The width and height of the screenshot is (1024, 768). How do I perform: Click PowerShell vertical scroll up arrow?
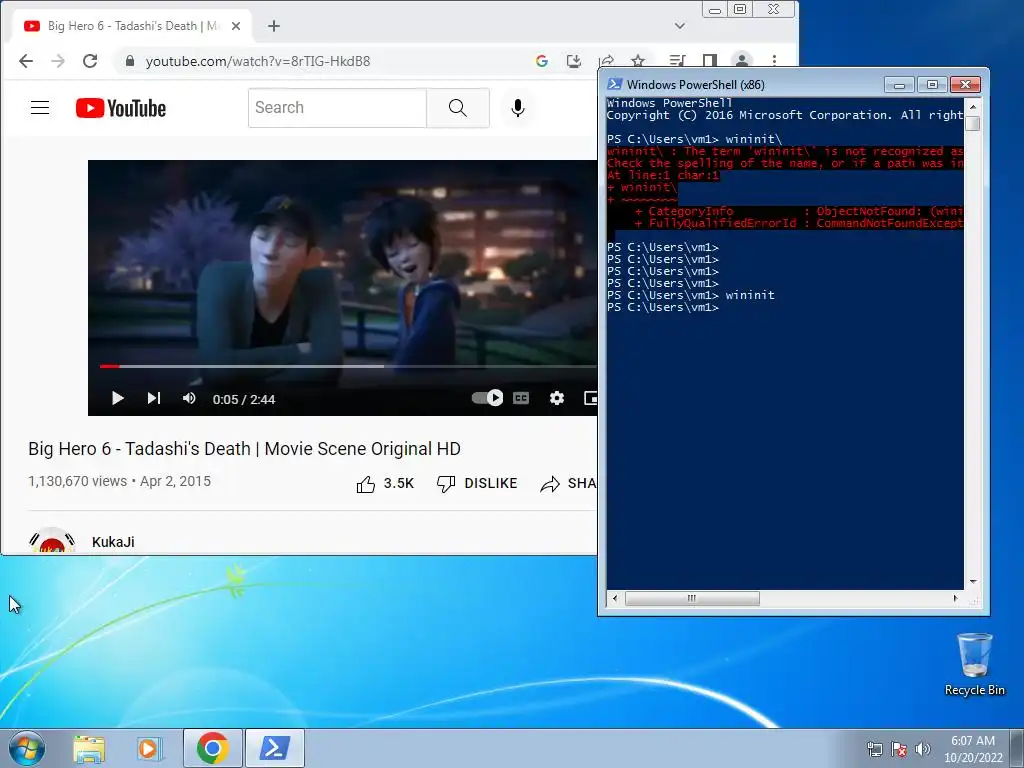coord(973,106)
